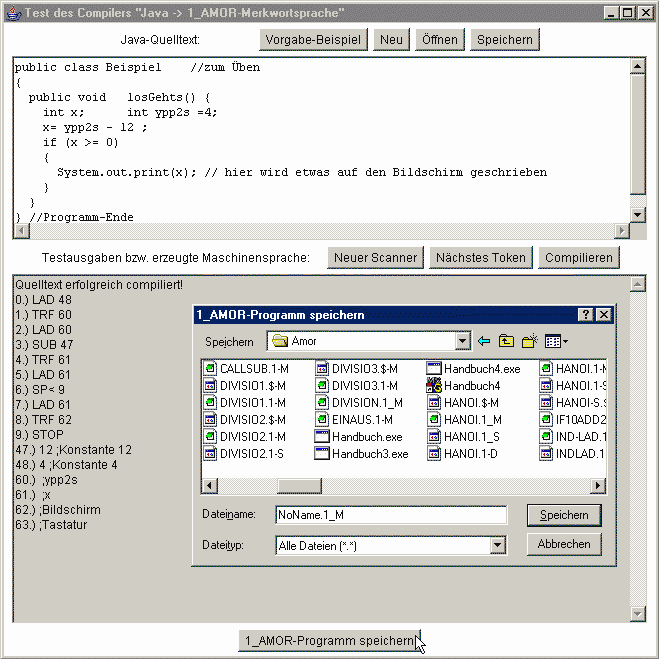Cancel the dialog with Abbrechen
659x659 pixels.
pyautogui.click(x=564, y=545)
